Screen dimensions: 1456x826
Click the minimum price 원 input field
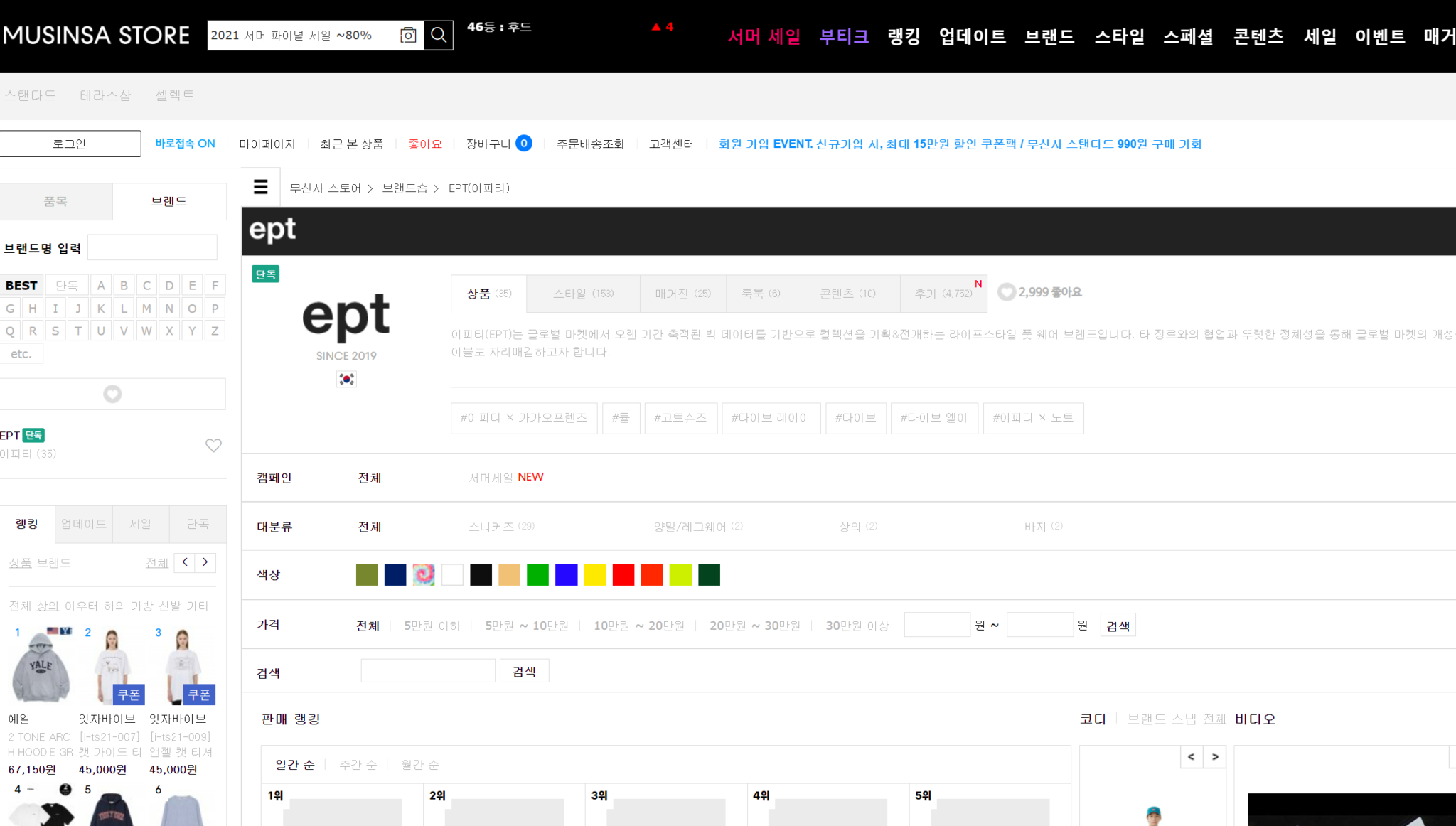(x=937, y=624)
